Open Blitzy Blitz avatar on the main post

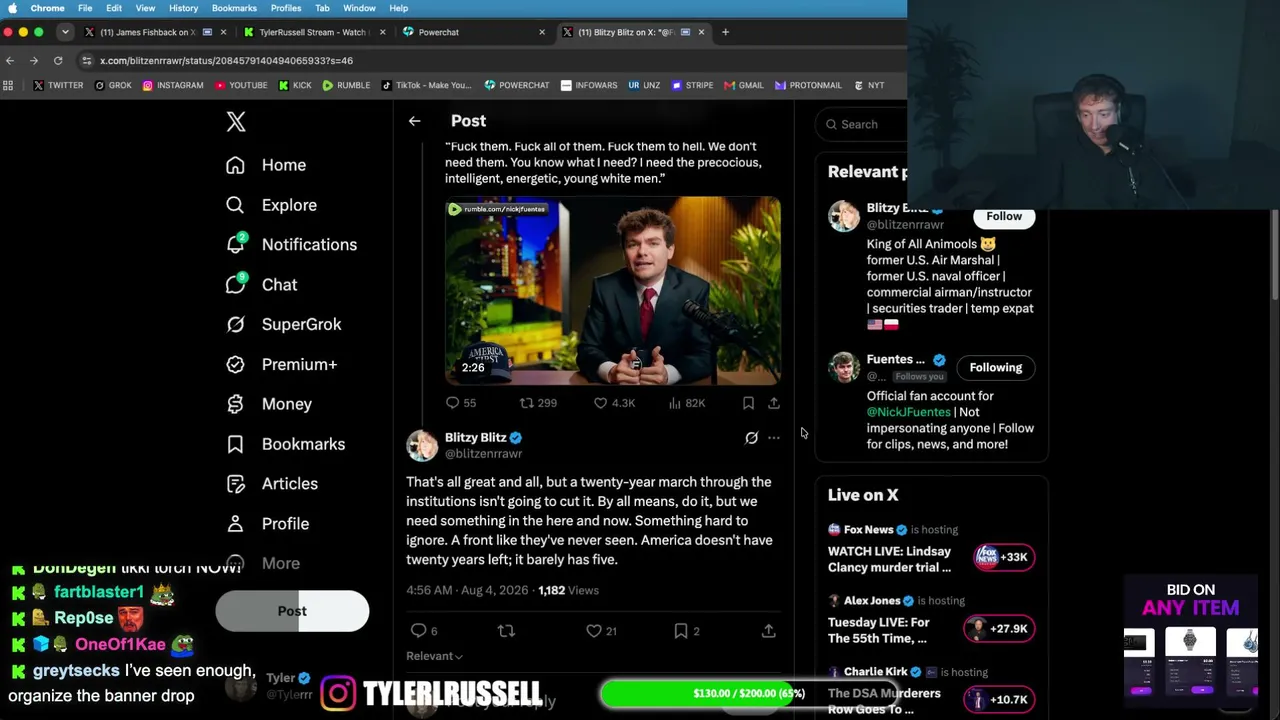pyautogui.click(x=422, y=446)
